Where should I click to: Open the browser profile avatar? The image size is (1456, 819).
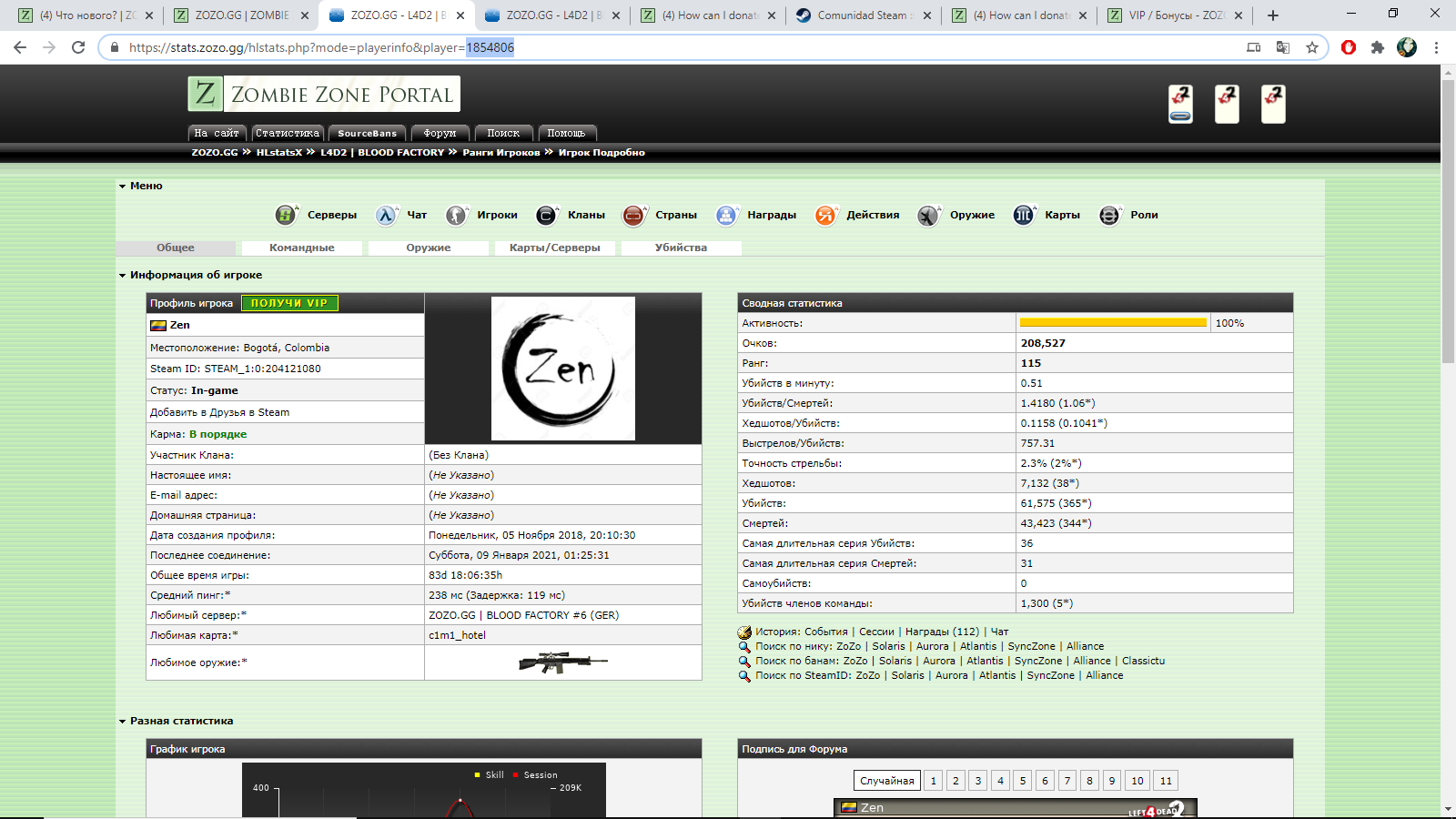(x=1407, y=47)
